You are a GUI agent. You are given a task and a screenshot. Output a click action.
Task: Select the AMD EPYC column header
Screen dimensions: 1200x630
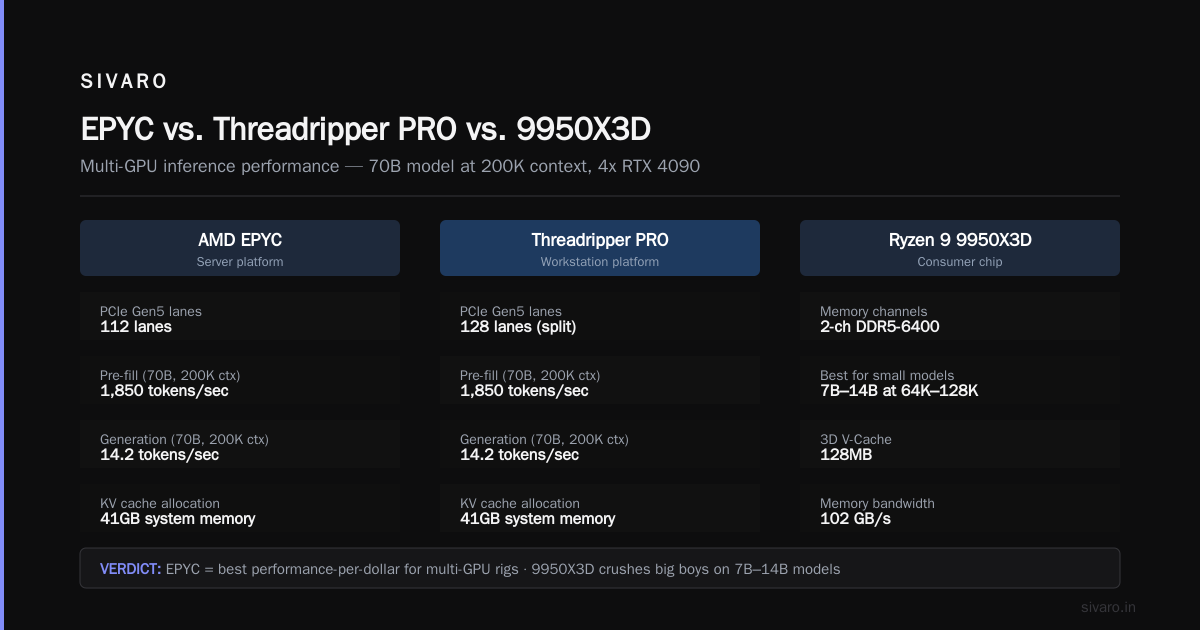tap(240, 248)
